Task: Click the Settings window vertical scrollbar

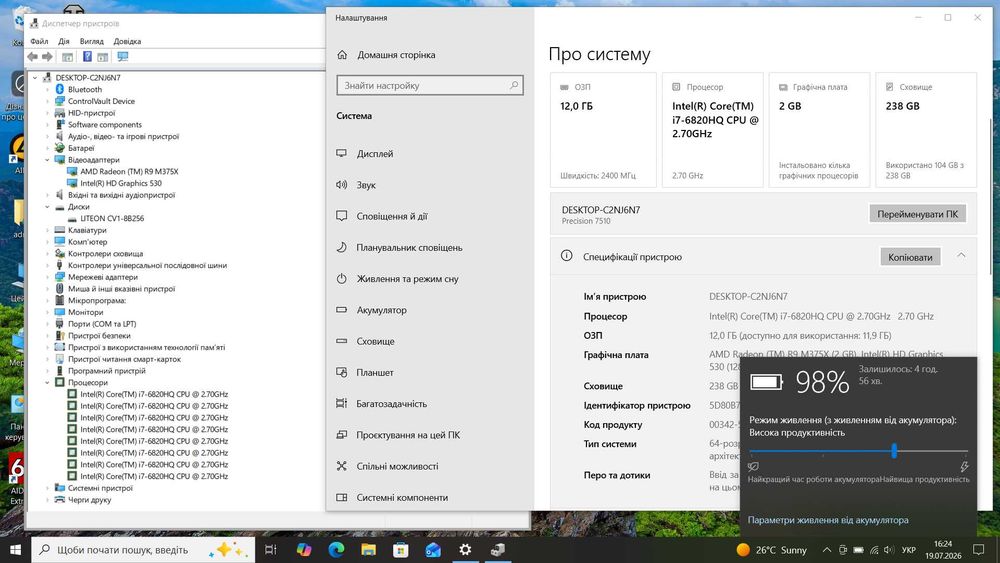Action: click(x=989, y=196)
